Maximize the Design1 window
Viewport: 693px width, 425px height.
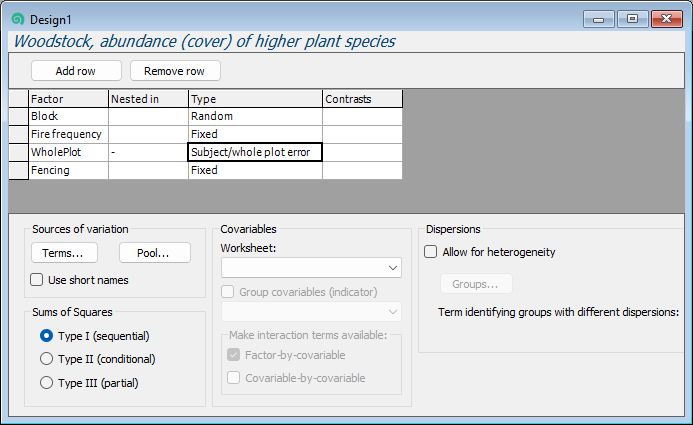point(633,19)
